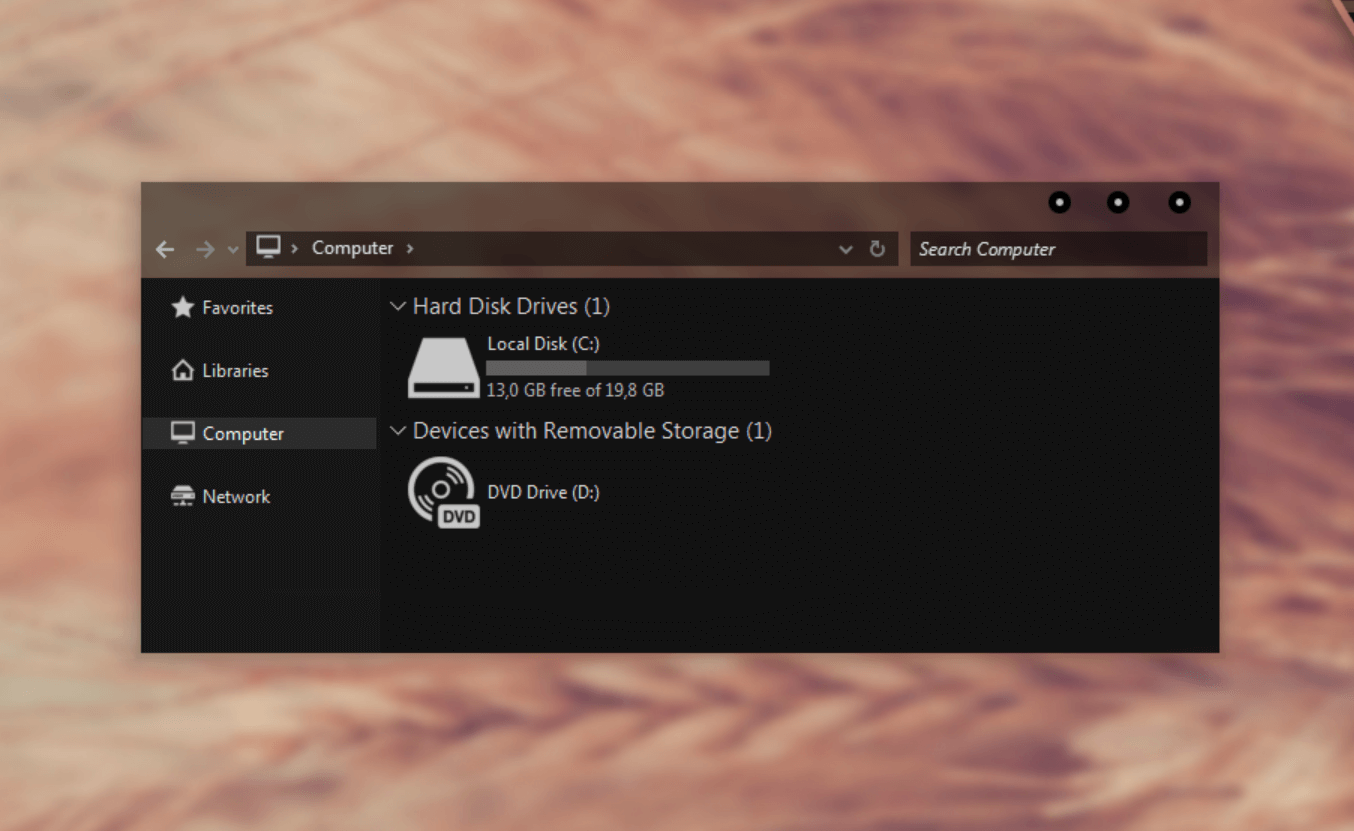1354x831 pixels.
Task: Expand the chevron after Computer breadcrumb
Action: click(x=410, y=248)
